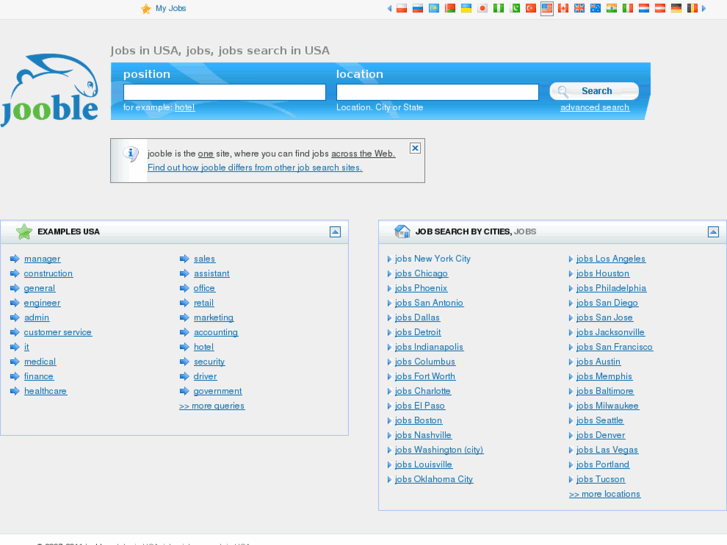Screen dimensions: 727x545
Task: Open the jobs New York City link
Action: coord(432,259)
